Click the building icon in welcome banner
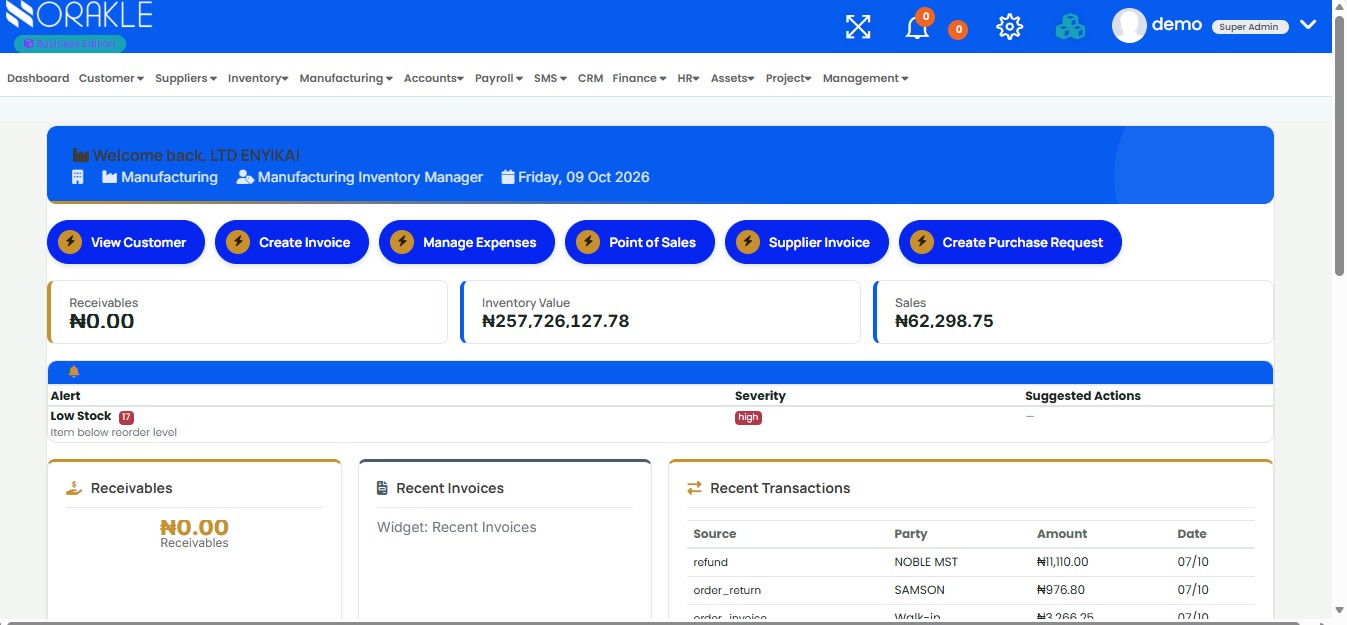Viewport: 1347px width, 625px height. point(78,177)
